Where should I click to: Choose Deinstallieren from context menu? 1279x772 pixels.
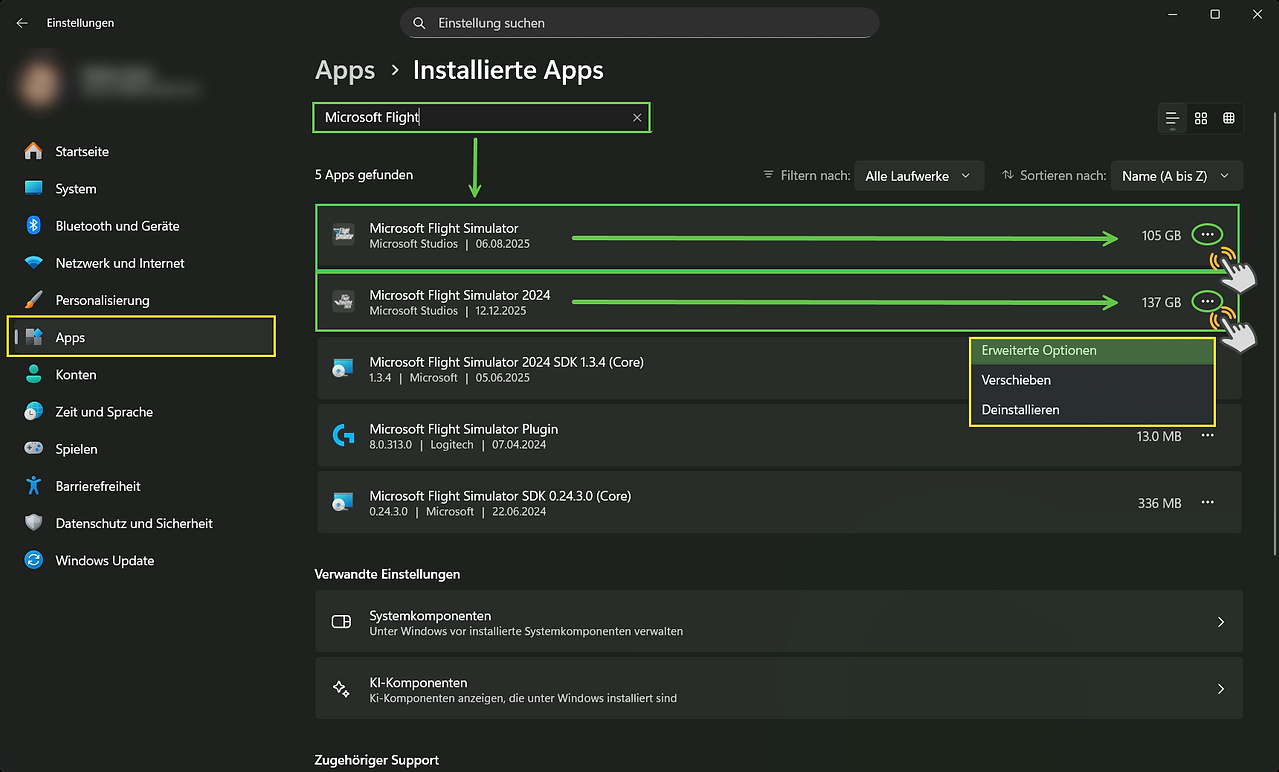click(x=1092, y=410)
